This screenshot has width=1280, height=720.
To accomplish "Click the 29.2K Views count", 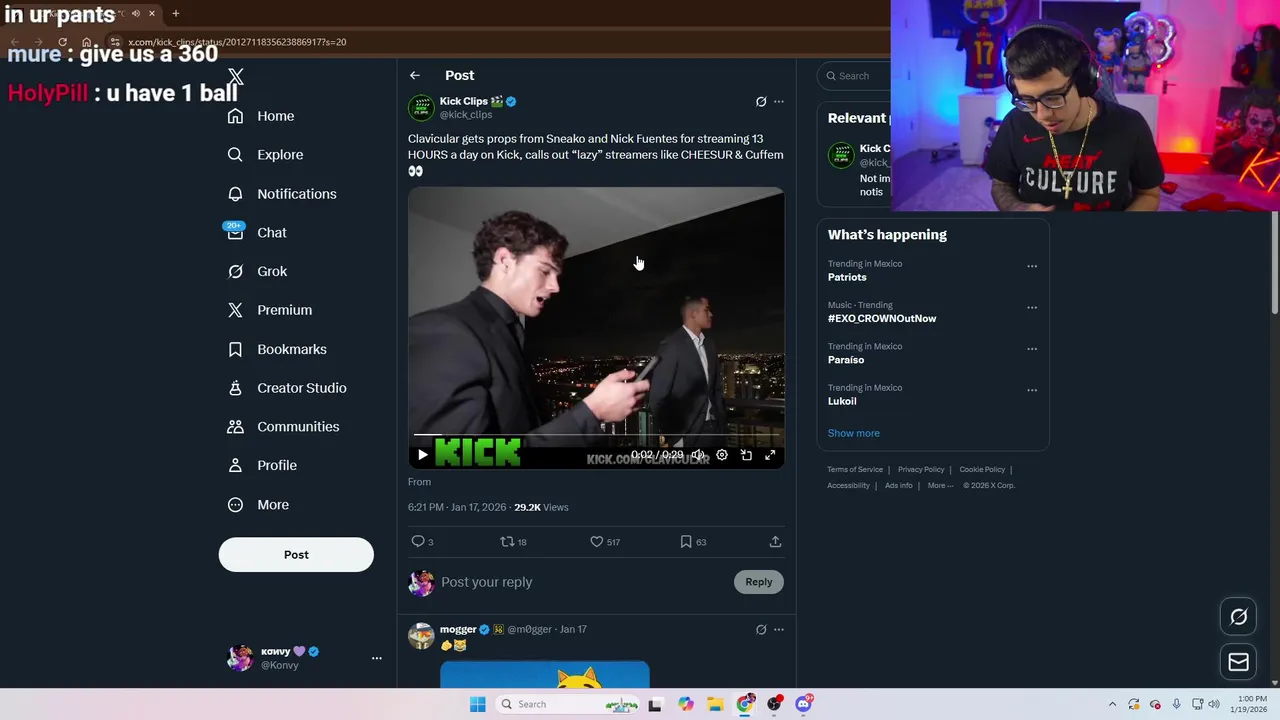I will (x=541, y=507).
